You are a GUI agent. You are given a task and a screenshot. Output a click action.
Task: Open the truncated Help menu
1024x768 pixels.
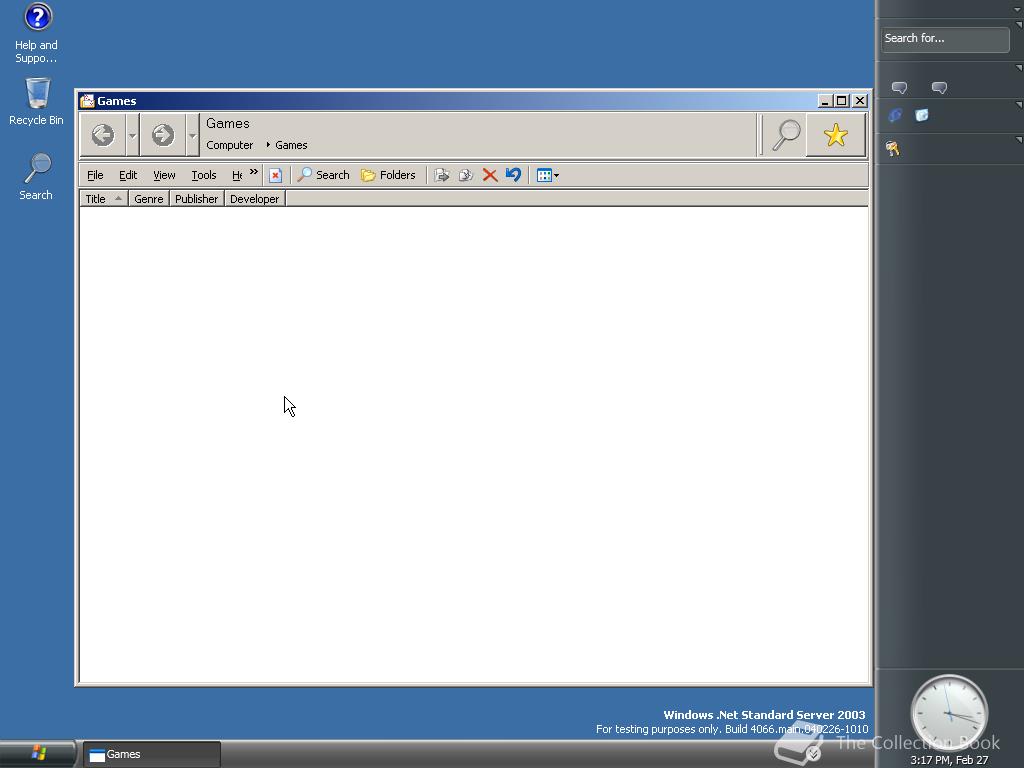(x=237, y=175)
